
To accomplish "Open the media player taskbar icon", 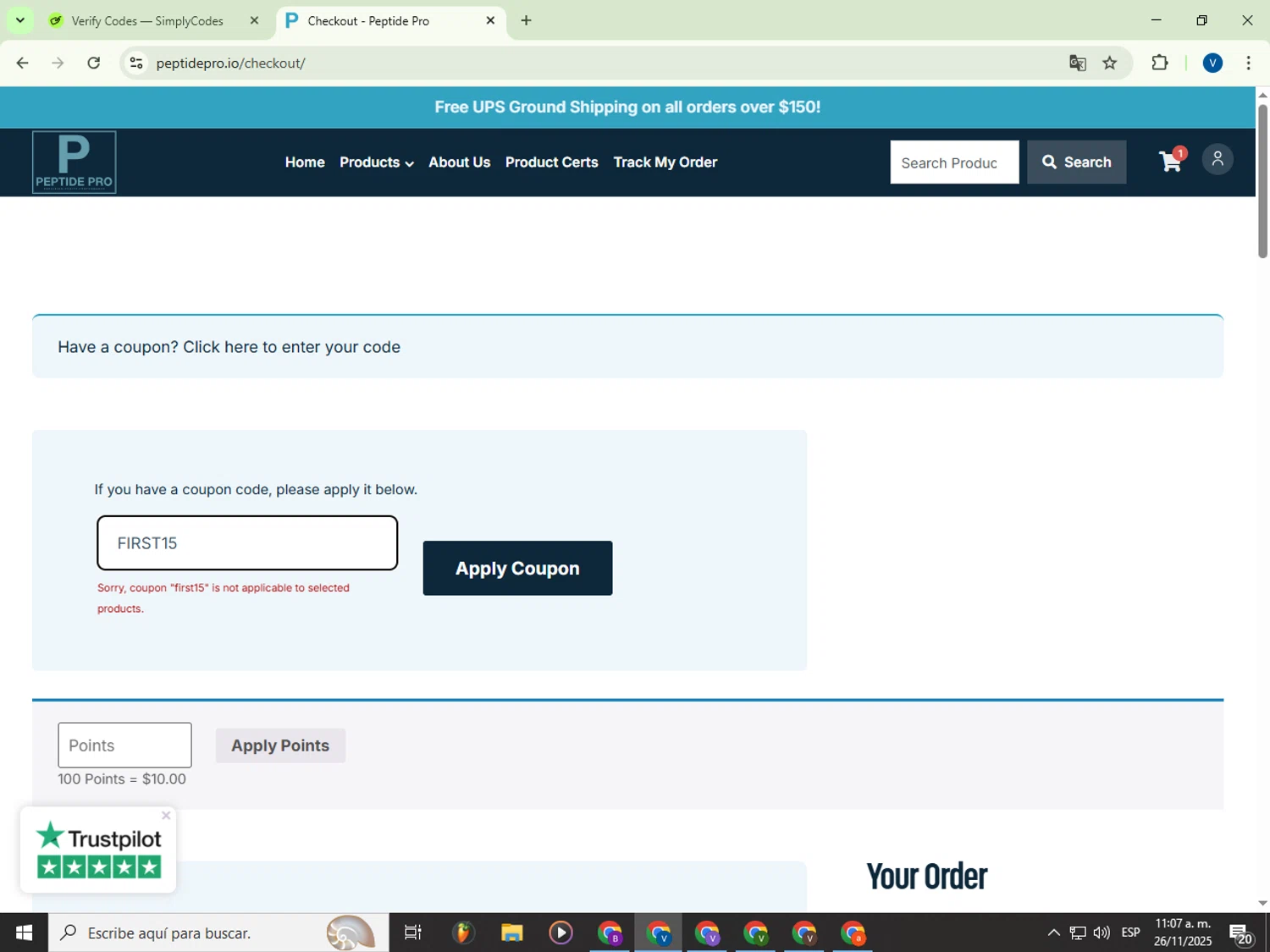I will (560, 933).
